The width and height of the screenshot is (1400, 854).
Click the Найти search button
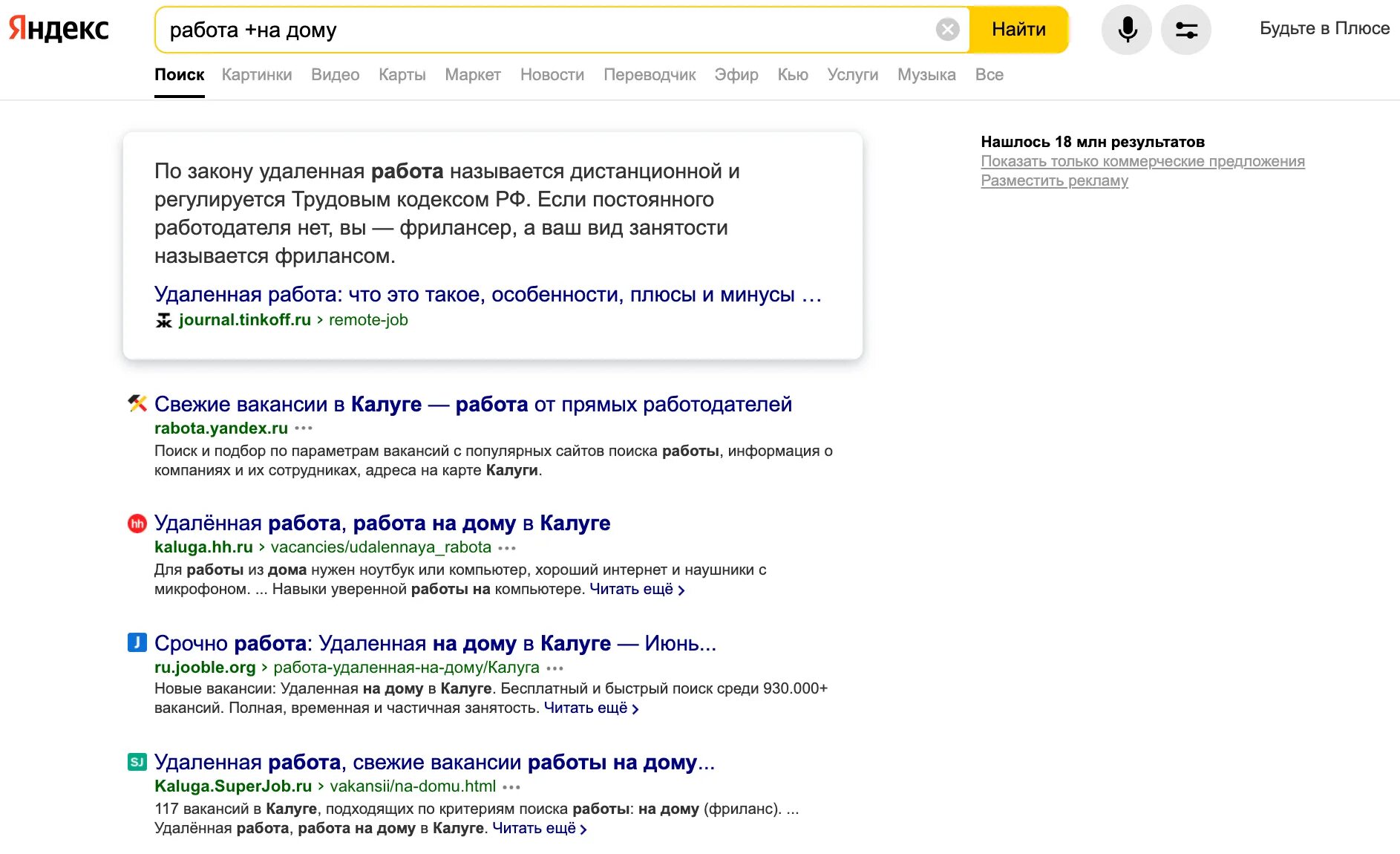pyautogui.click(x=1018, y=30)
